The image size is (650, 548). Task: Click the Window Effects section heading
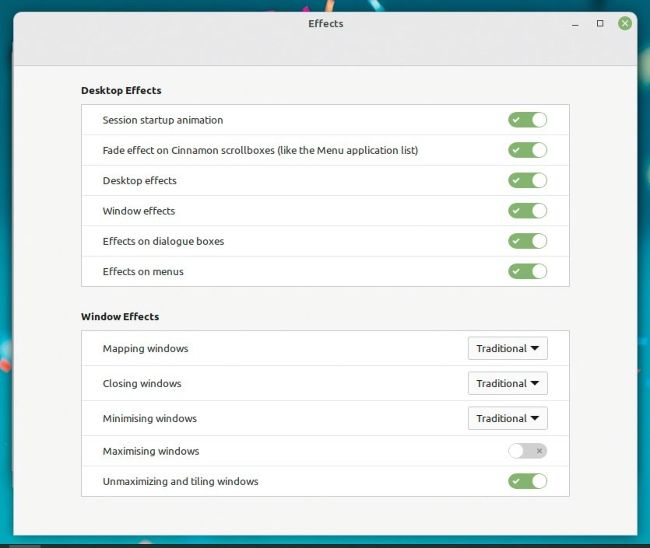(x=120, y=317)
